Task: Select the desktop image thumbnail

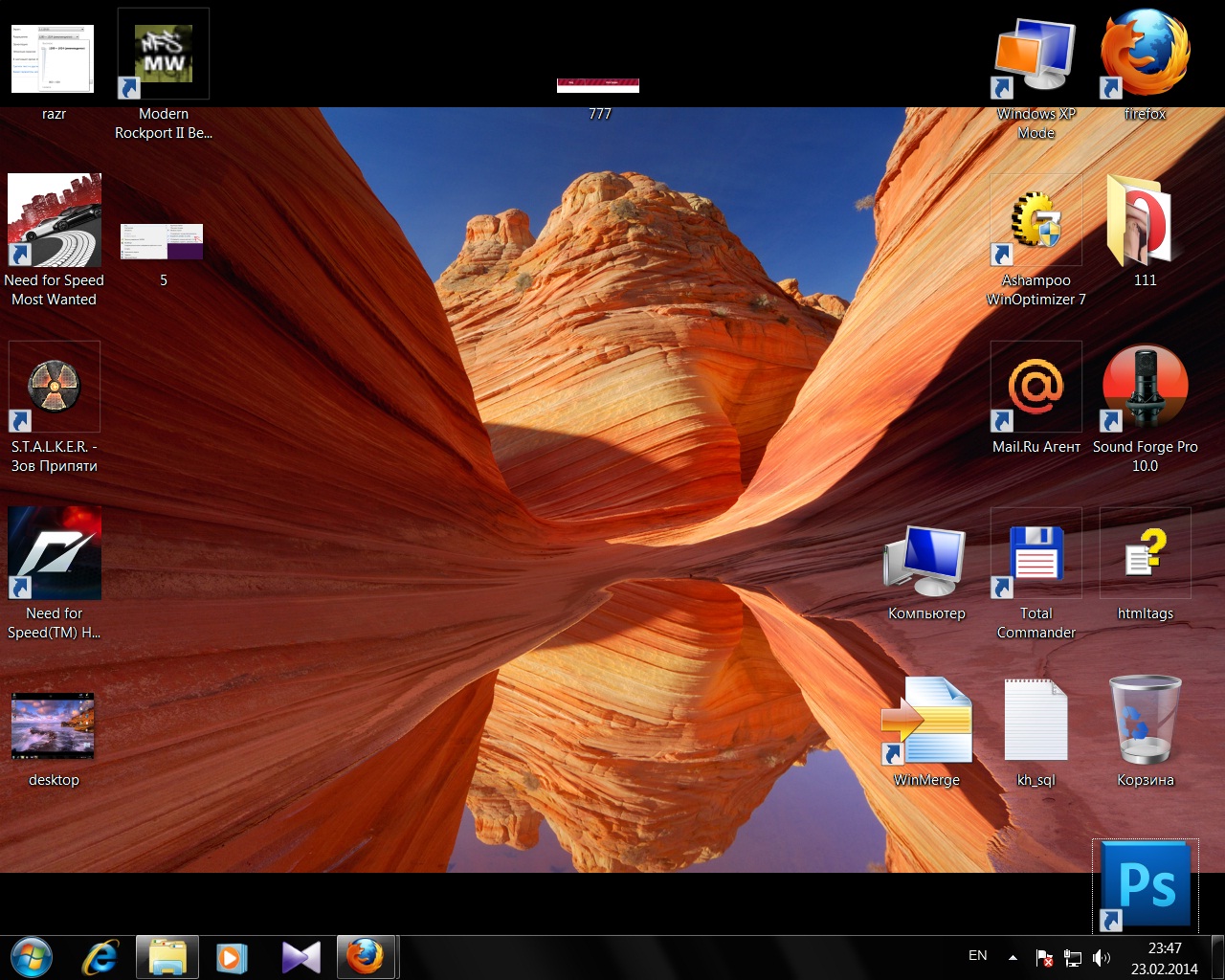Action: [54, 727]
